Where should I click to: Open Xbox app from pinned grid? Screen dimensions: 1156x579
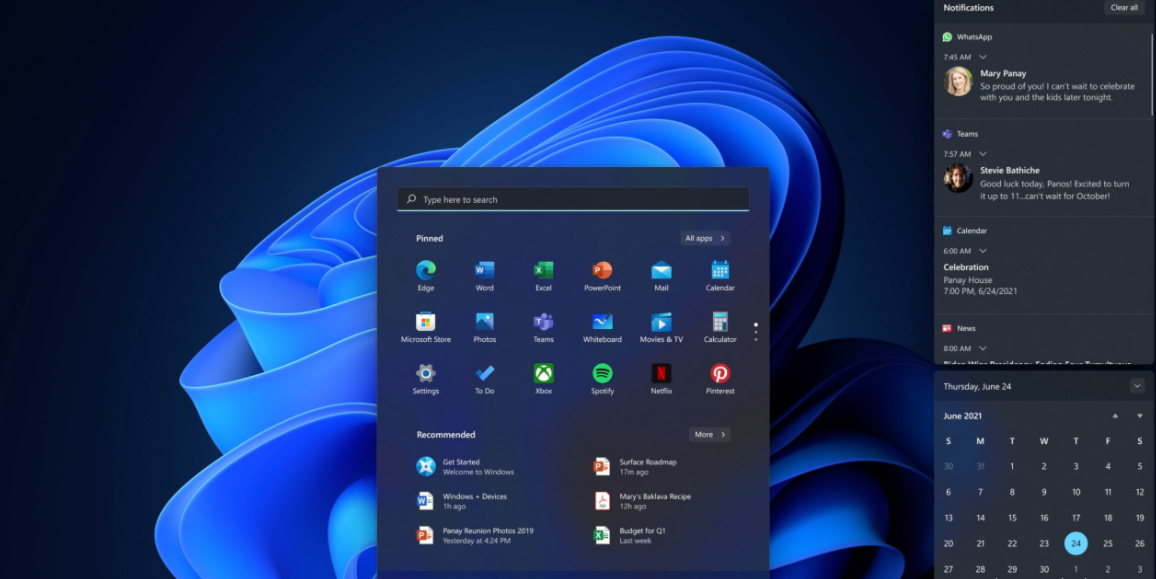tap(543, 374)
